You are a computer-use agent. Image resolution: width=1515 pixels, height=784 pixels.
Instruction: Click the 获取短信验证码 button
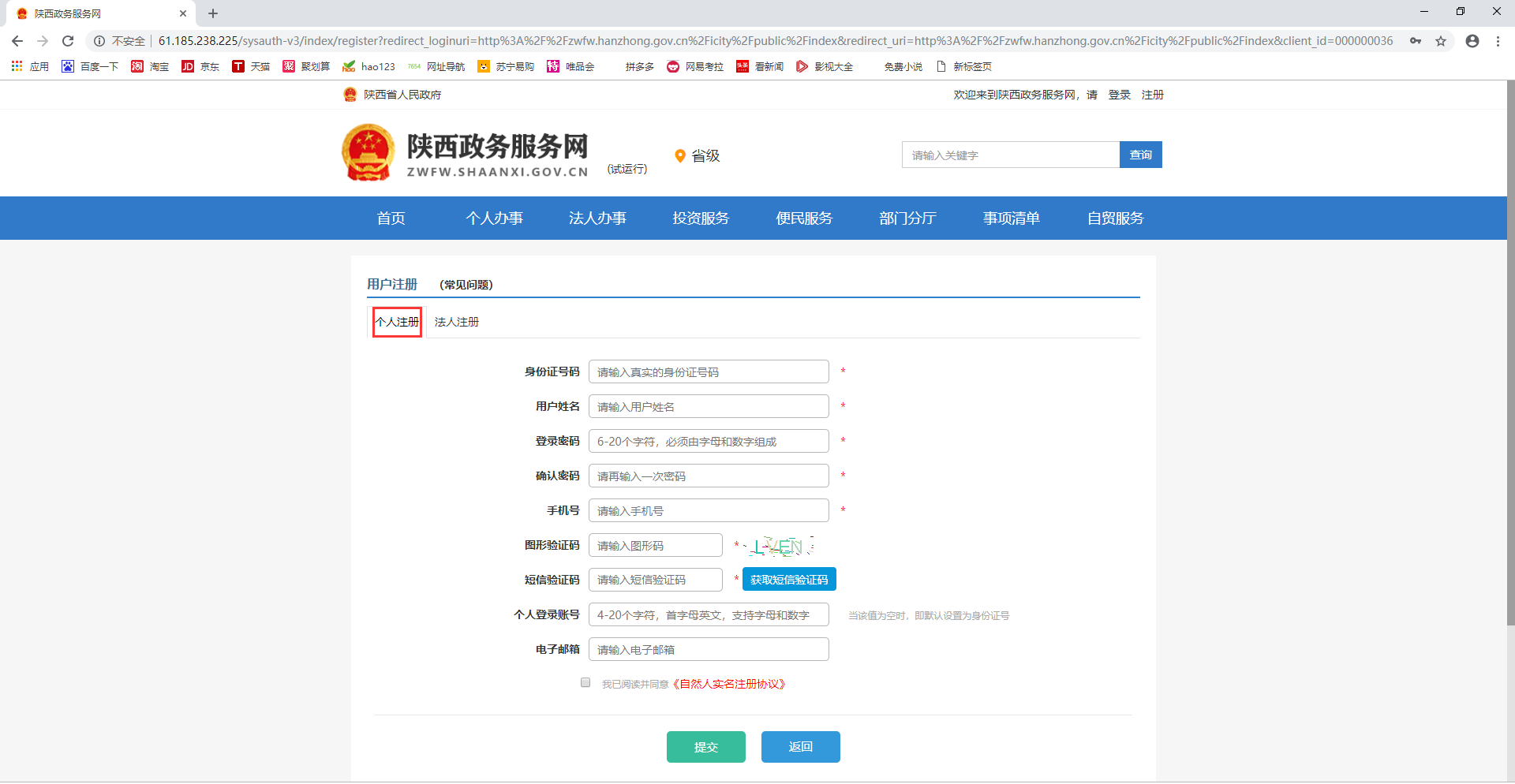[789, 580]
